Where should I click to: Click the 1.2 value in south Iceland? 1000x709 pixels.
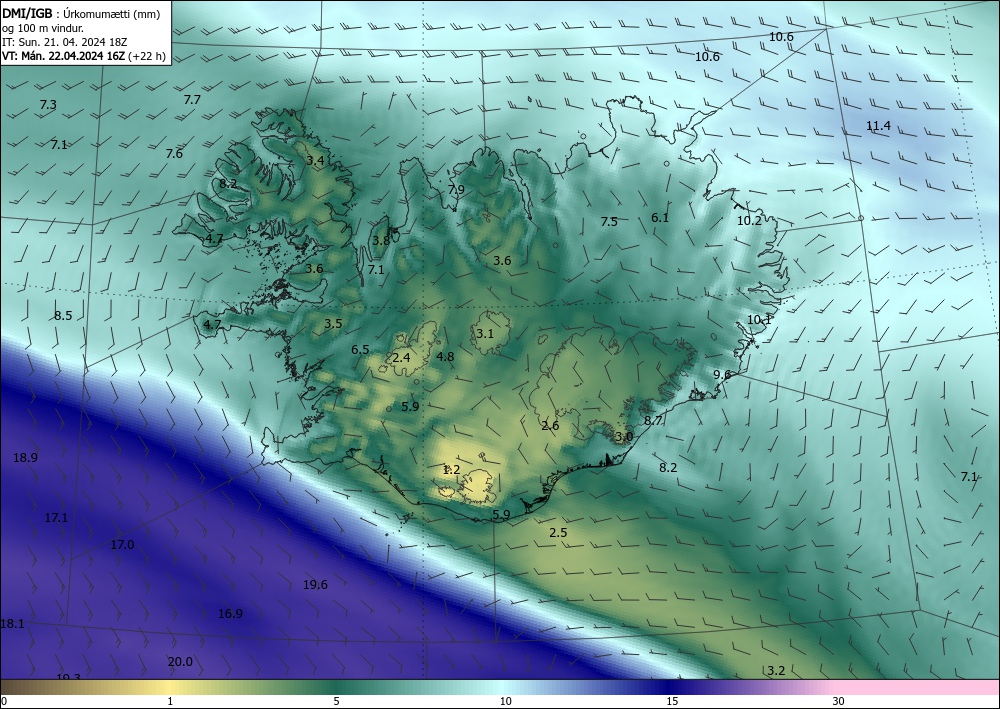452,470
